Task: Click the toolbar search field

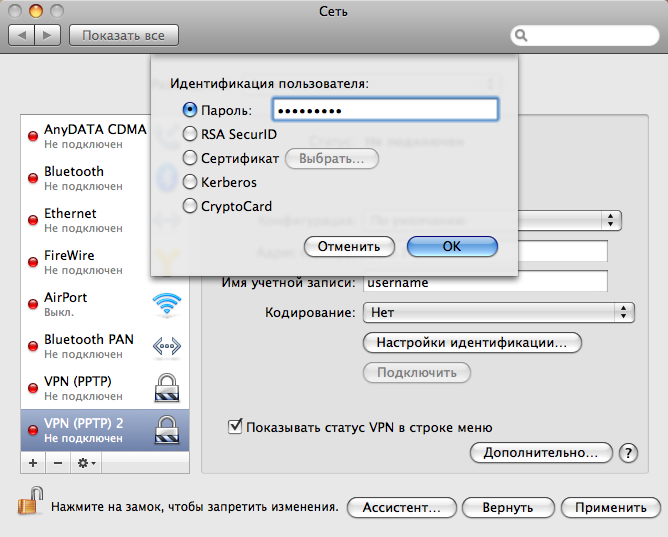Action: (x=584, y=35)
